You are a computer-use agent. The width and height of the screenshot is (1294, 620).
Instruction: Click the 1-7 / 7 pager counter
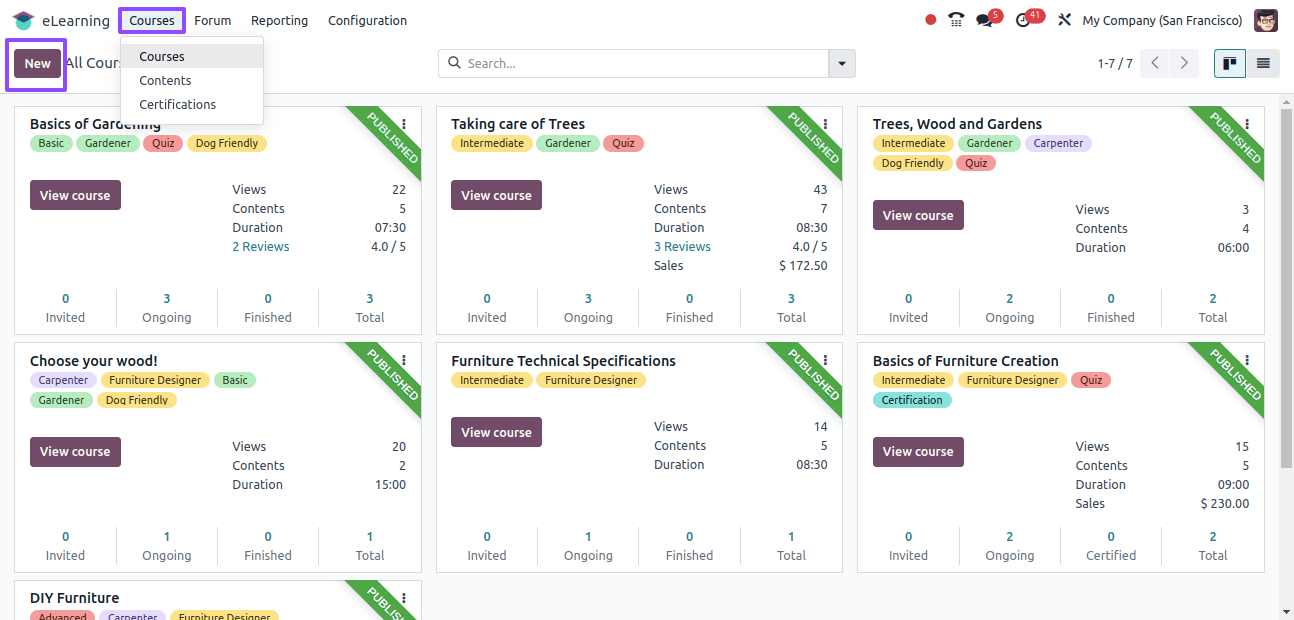tap(1115, 63)
